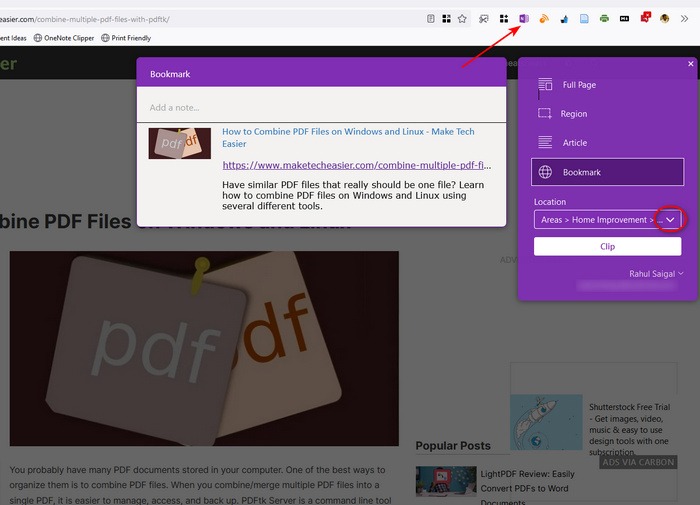Click the QR grid icon in address bar
The width and height of the screenshot is (700, 505).
coord(446,19)
